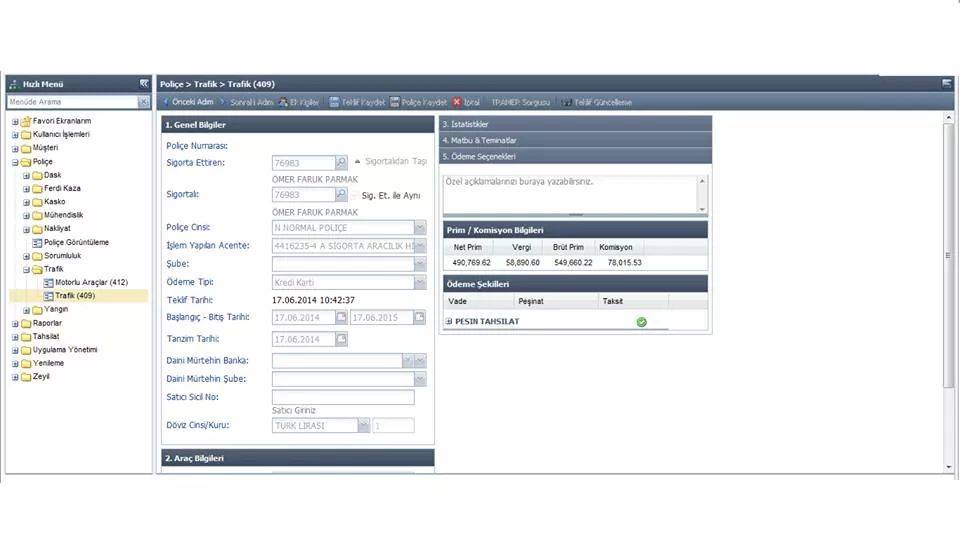The width and height of the screenshot is (960, 539).
Task: Click the main panel restore icon
Action: 947,83
